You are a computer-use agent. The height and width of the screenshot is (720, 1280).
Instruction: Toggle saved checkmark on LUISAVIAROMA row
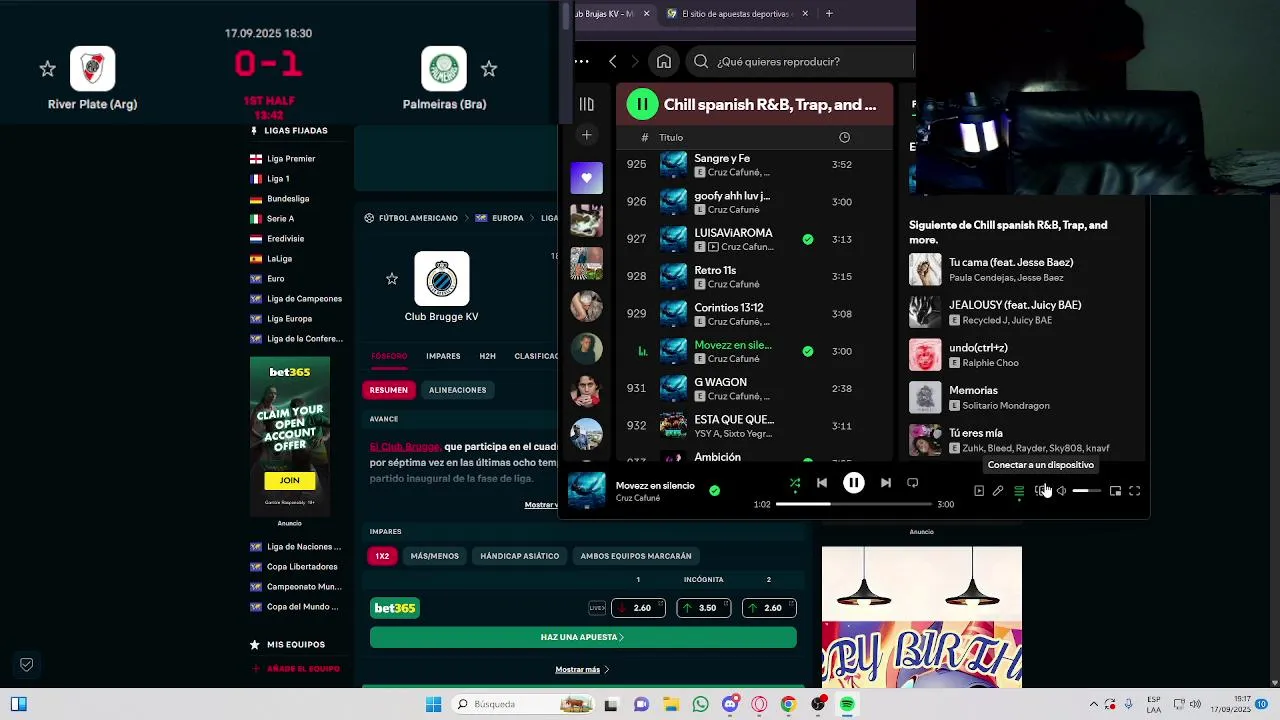coord(808,239)
